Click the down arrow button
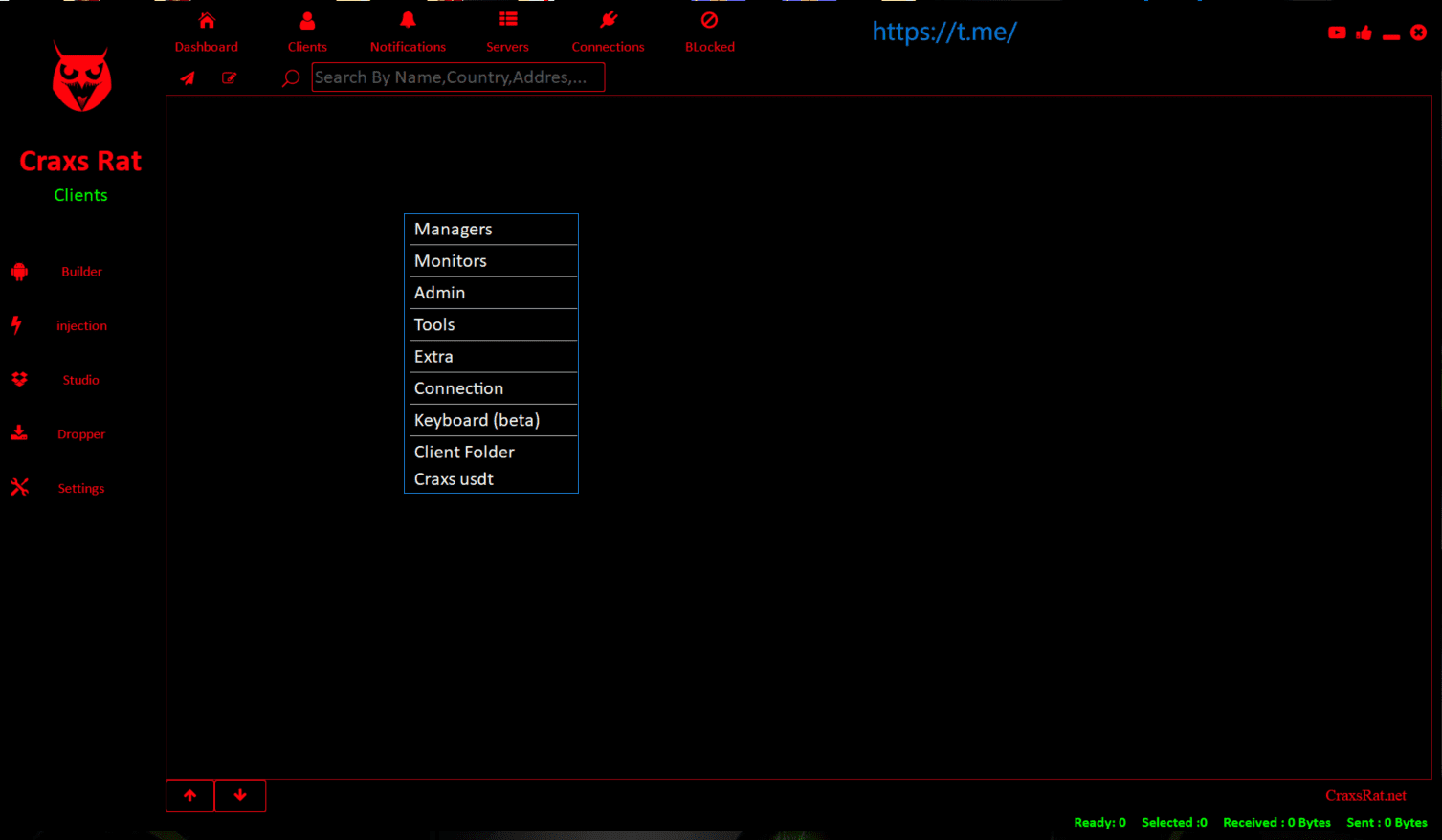The height and width of the screenshot is (840, 1442). click(x=240, y=796)
